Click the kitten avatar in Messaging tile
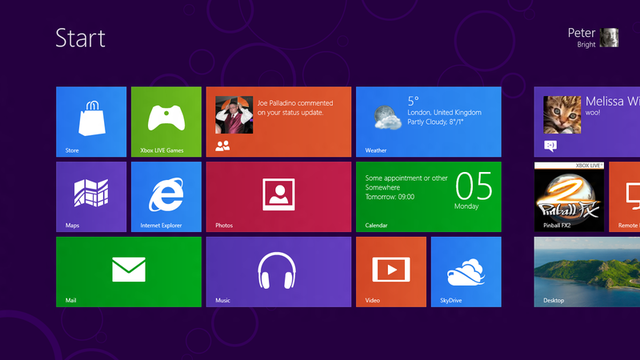The width and height of the screenshot is (640, 360). 562,115
